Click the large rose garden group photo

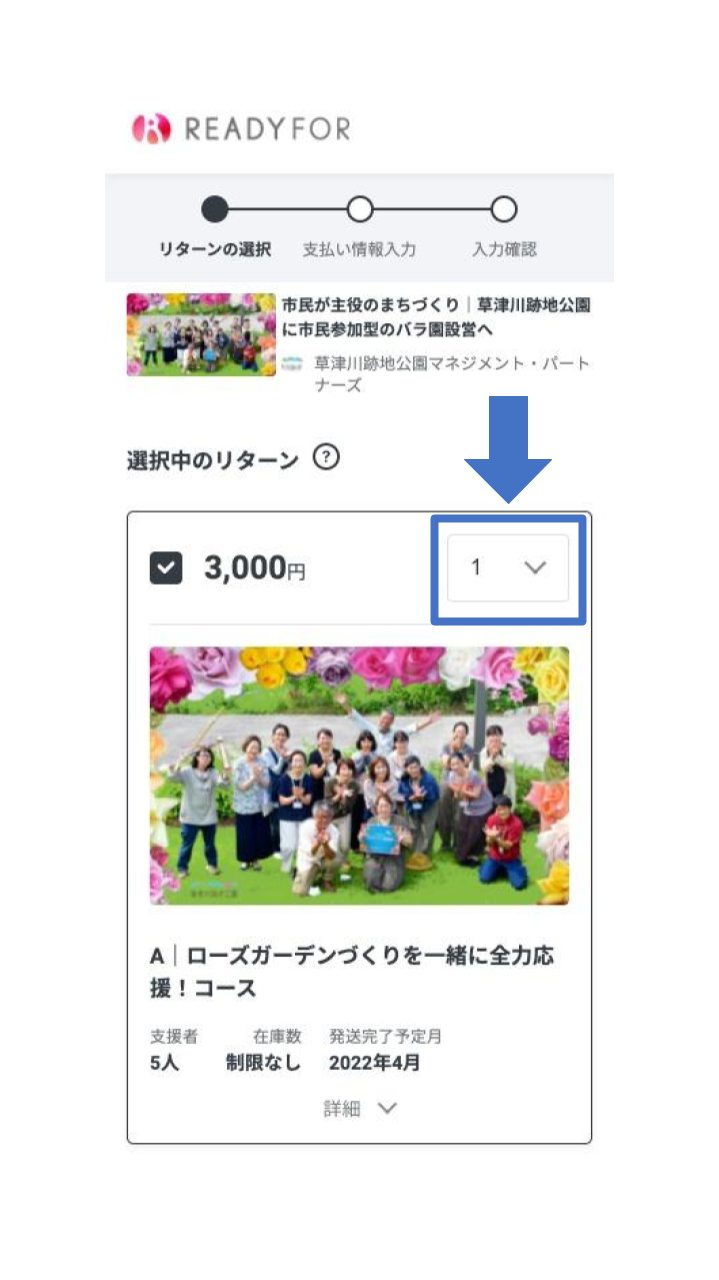click(359, 776)
